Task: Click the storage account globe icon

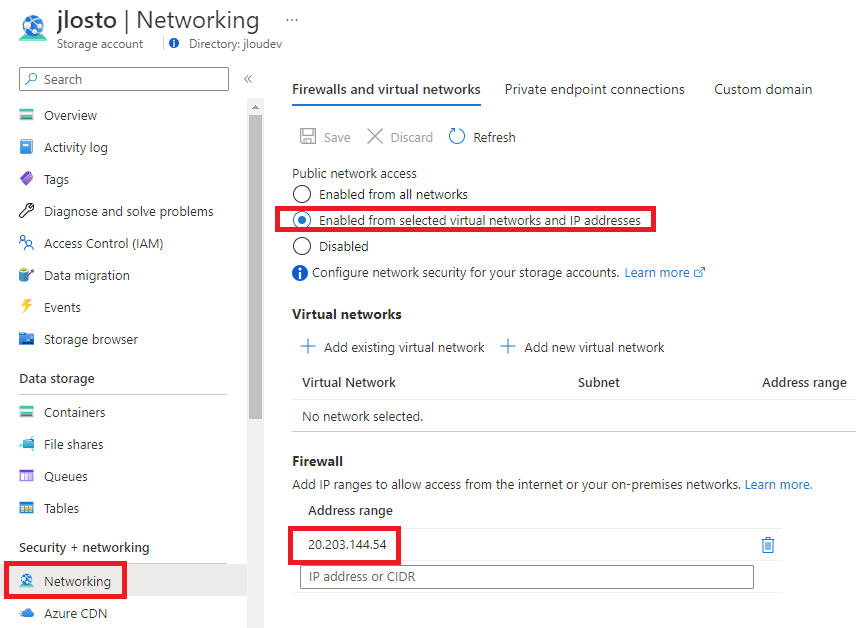Action: [33, 27]
